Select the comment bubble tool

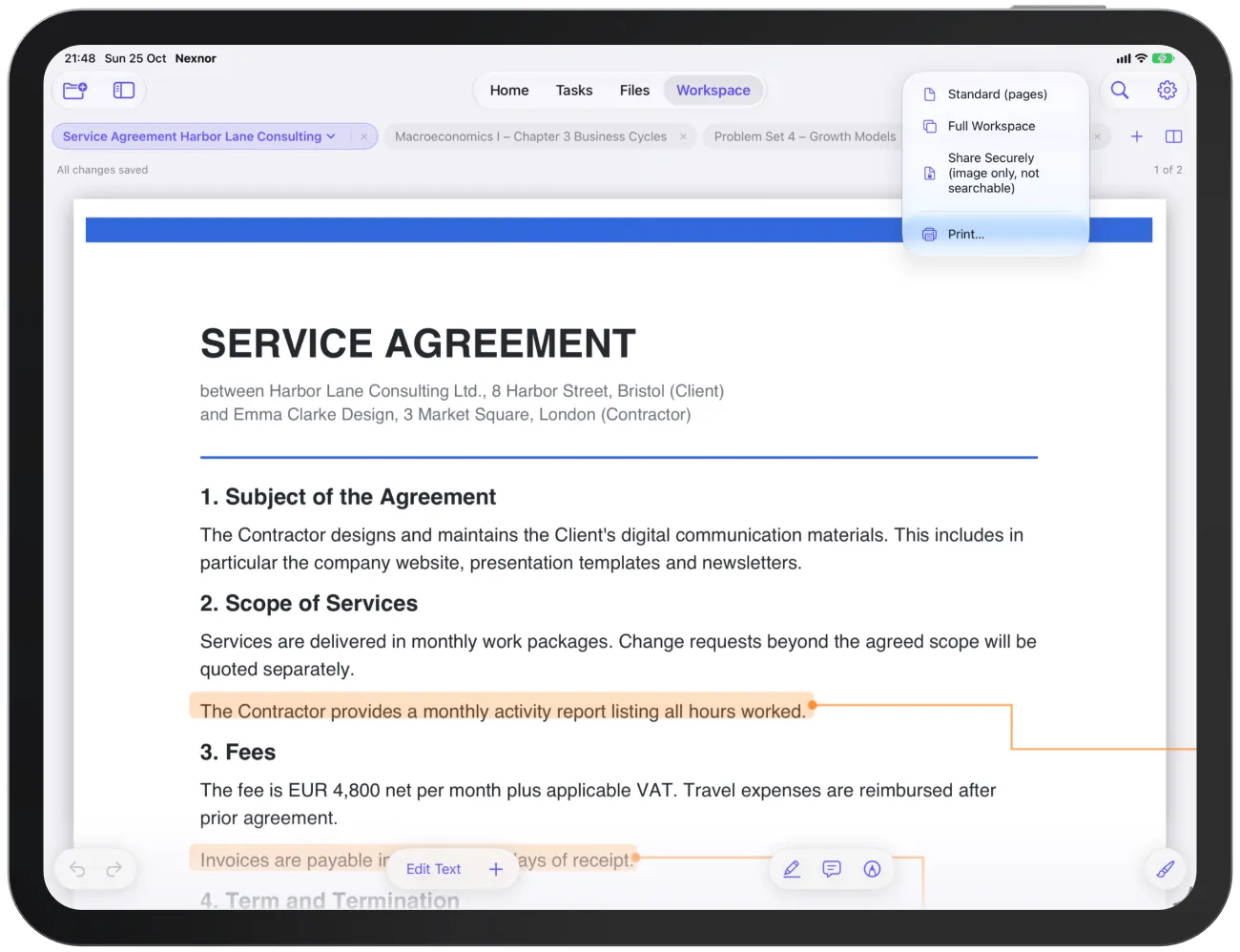832,869
